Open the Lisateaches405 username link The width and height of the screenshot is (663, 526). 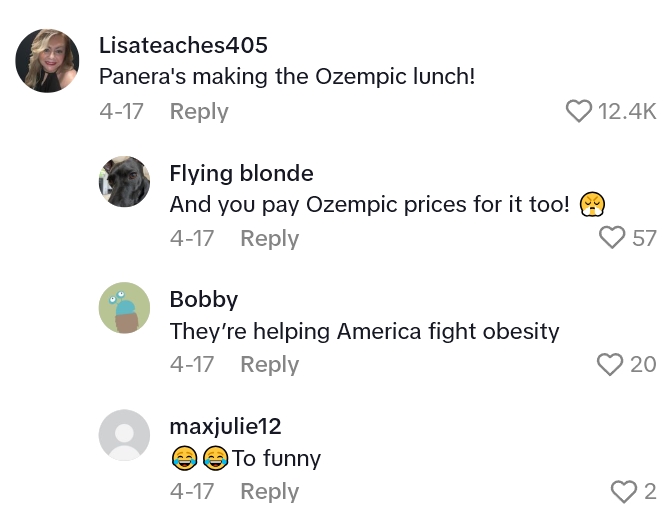pos(183,46)
